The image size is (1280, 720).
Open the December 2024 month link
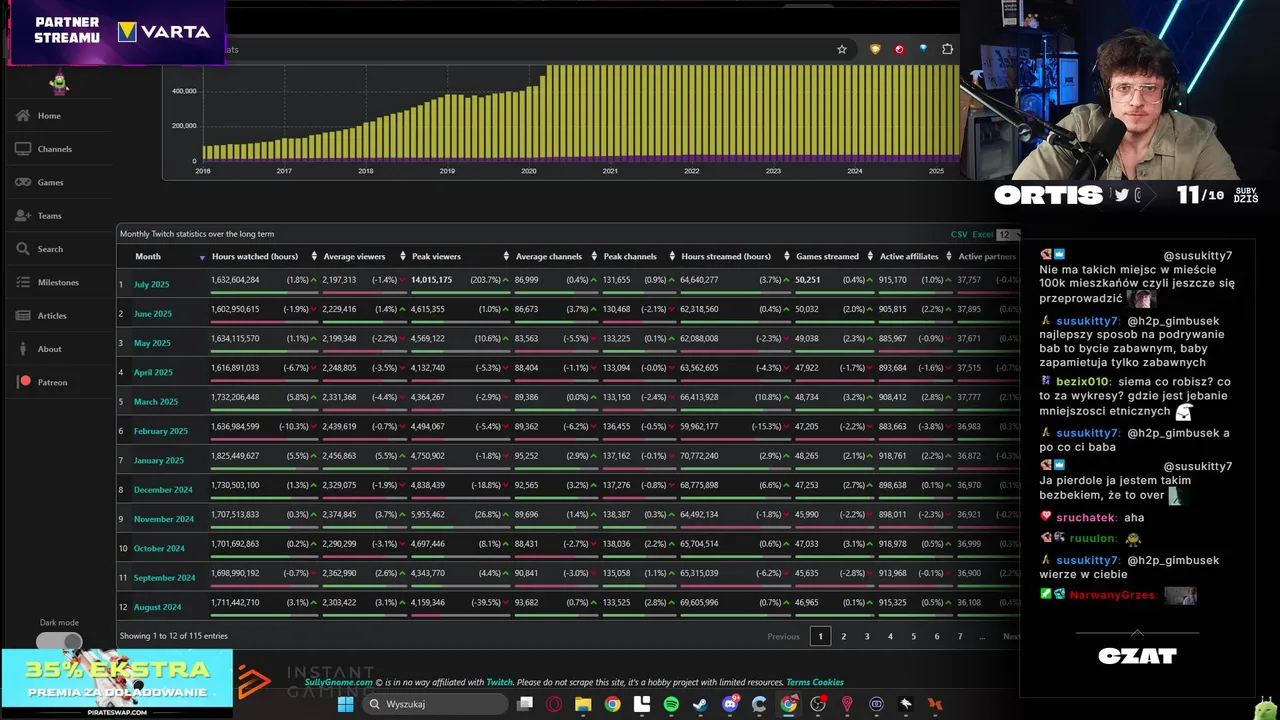tap(163, 490)
